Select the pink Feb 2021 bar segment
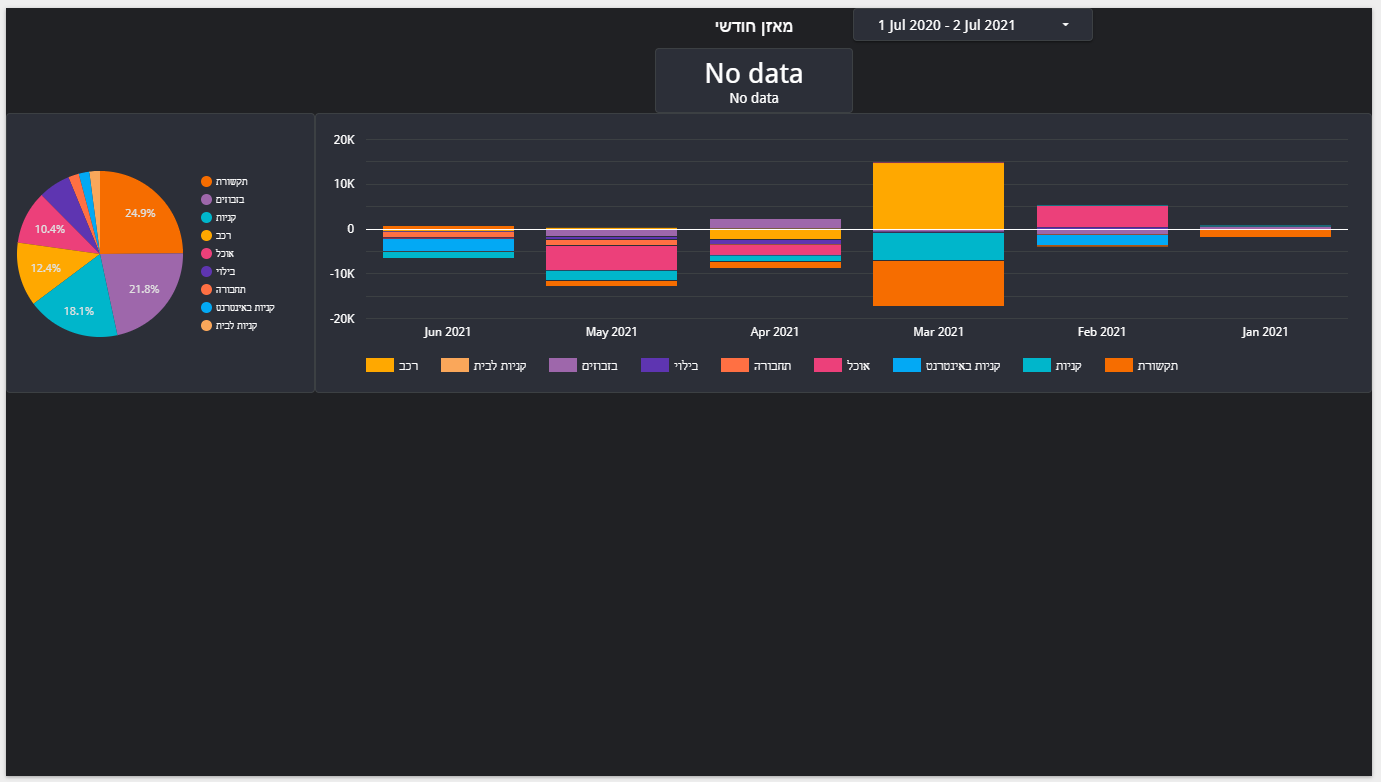Image resolution: width=1381 pixels, height=782 pixels. pos(1102,216)
